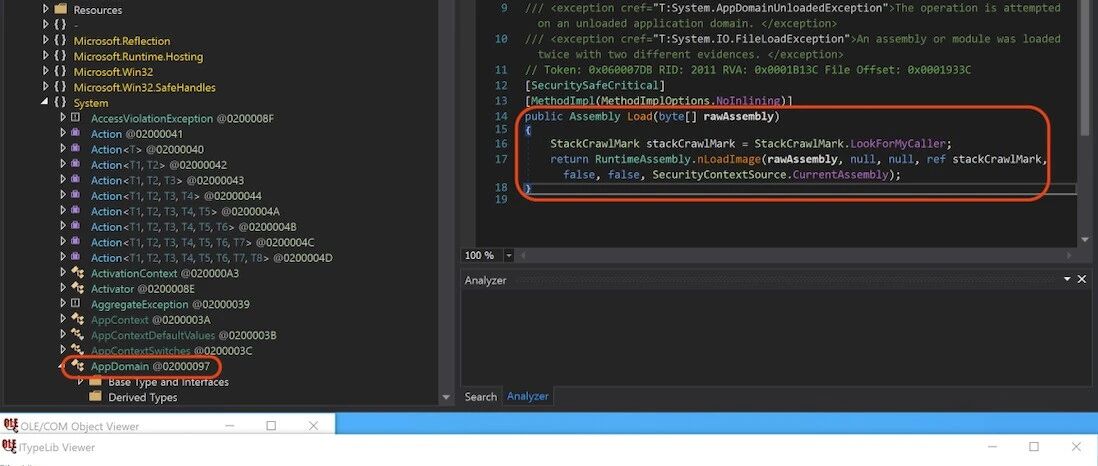Select the AppContextSwitches @0200003C row
The width and height of the screenshot is (1098, 466).
pos(172,350)
